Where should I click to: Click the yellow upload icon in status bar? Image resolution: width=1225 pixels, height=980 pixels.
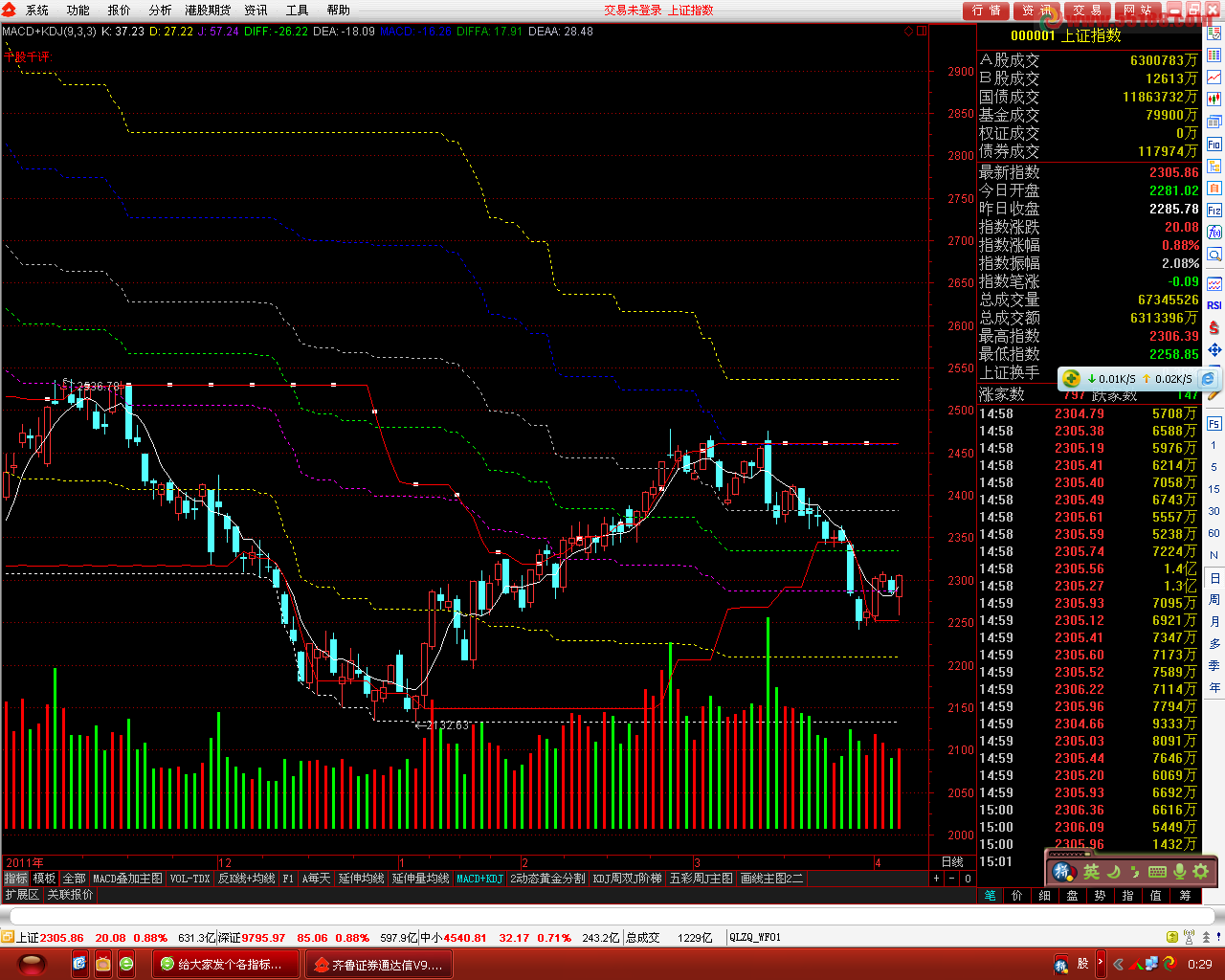click(1172, 937)
